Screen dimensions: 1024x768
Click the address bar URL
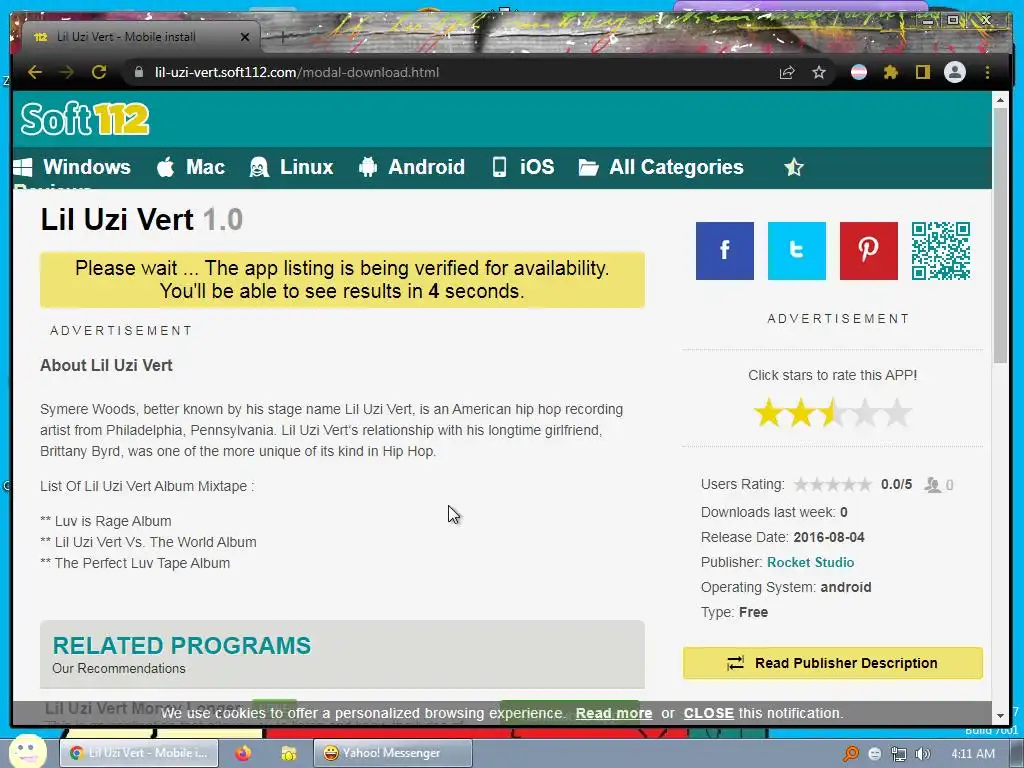[x=296, y=72]
